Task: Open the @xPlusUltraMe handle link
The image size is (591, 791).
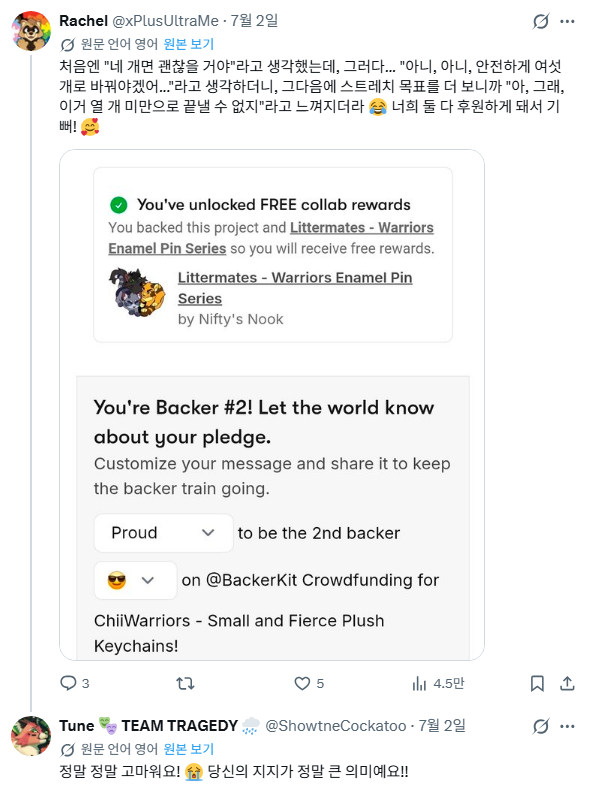Action: 165,21
